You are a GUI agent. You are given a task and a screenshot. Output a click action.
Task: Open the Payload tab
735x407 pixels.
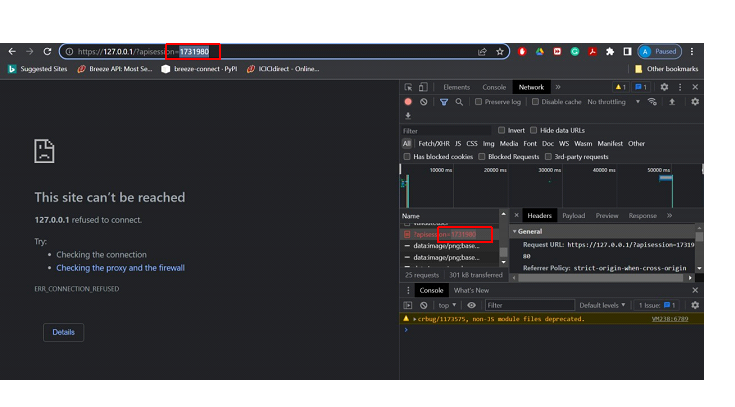(573, 216)
